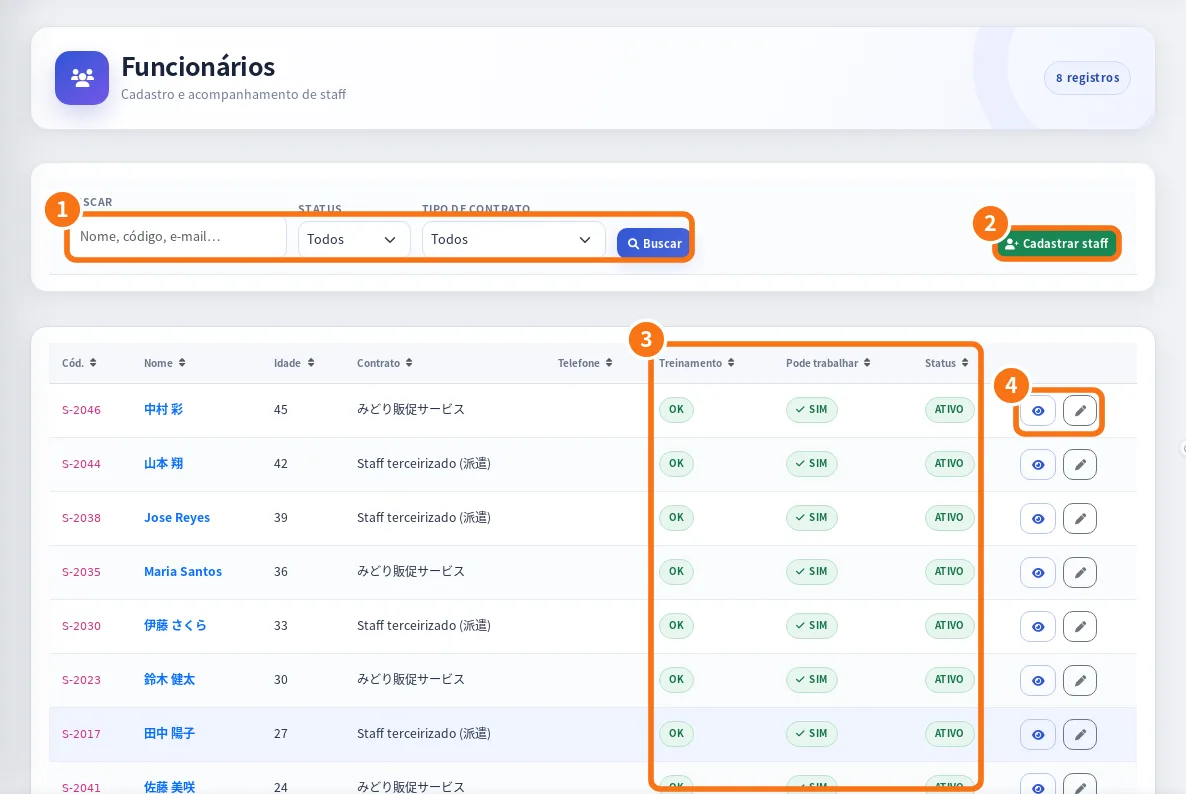1186x794 pixels.
Task: Click the SIM badge for S-2023
Action: point(812,679)
